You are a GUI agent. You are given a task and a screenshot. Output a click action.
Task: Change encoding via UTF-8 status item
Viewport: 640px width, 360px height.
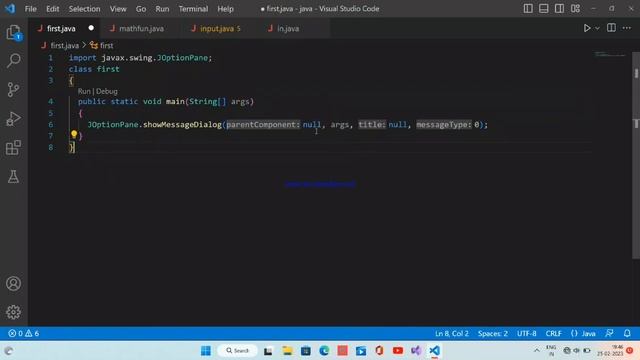pos(527,333)
